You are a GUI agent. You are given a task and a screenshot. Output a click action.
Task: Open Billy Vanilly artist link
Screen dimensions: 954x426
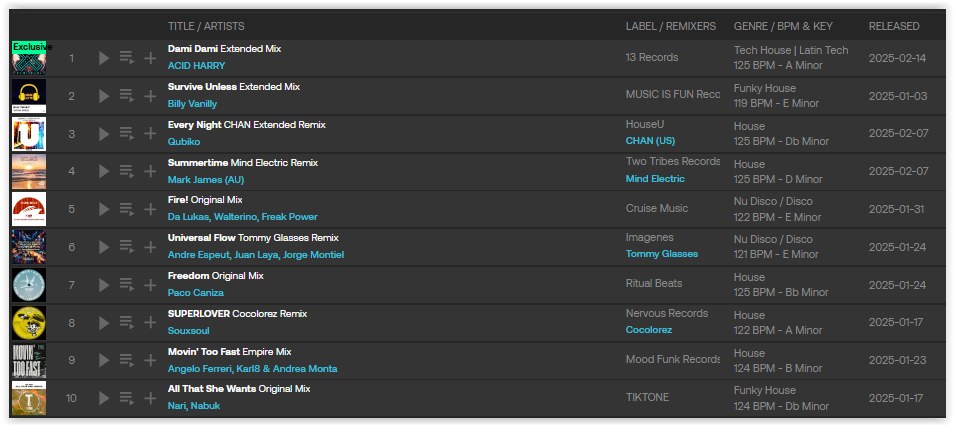click(192, 104)
